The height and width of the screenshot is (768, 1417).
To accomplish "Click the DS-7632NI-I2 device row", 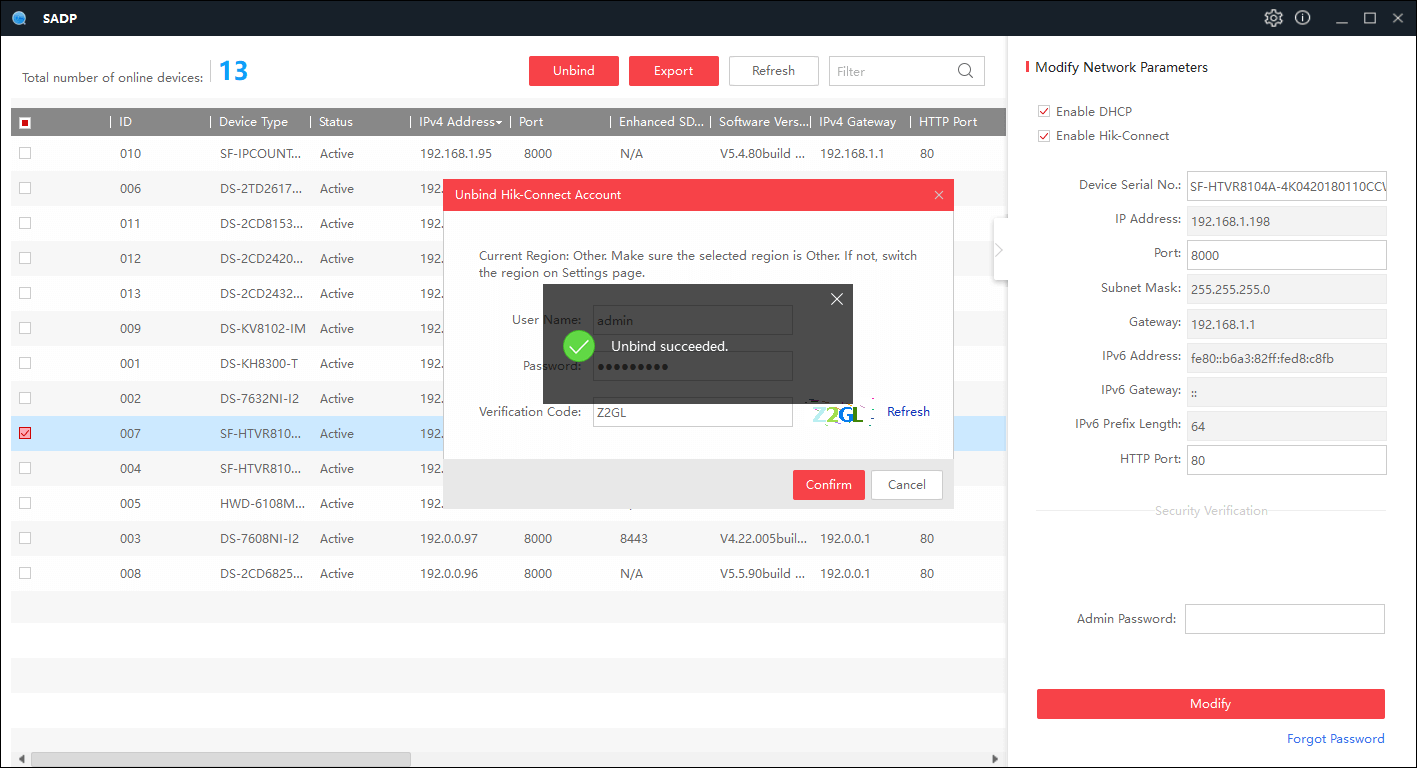I will [x=508, y=398].
